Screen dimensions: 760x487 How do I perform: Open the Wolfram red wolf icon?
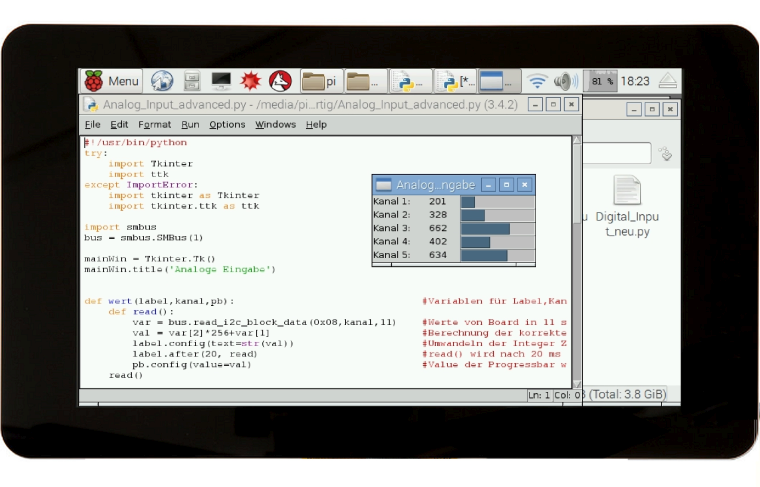[x=281, y=81]
